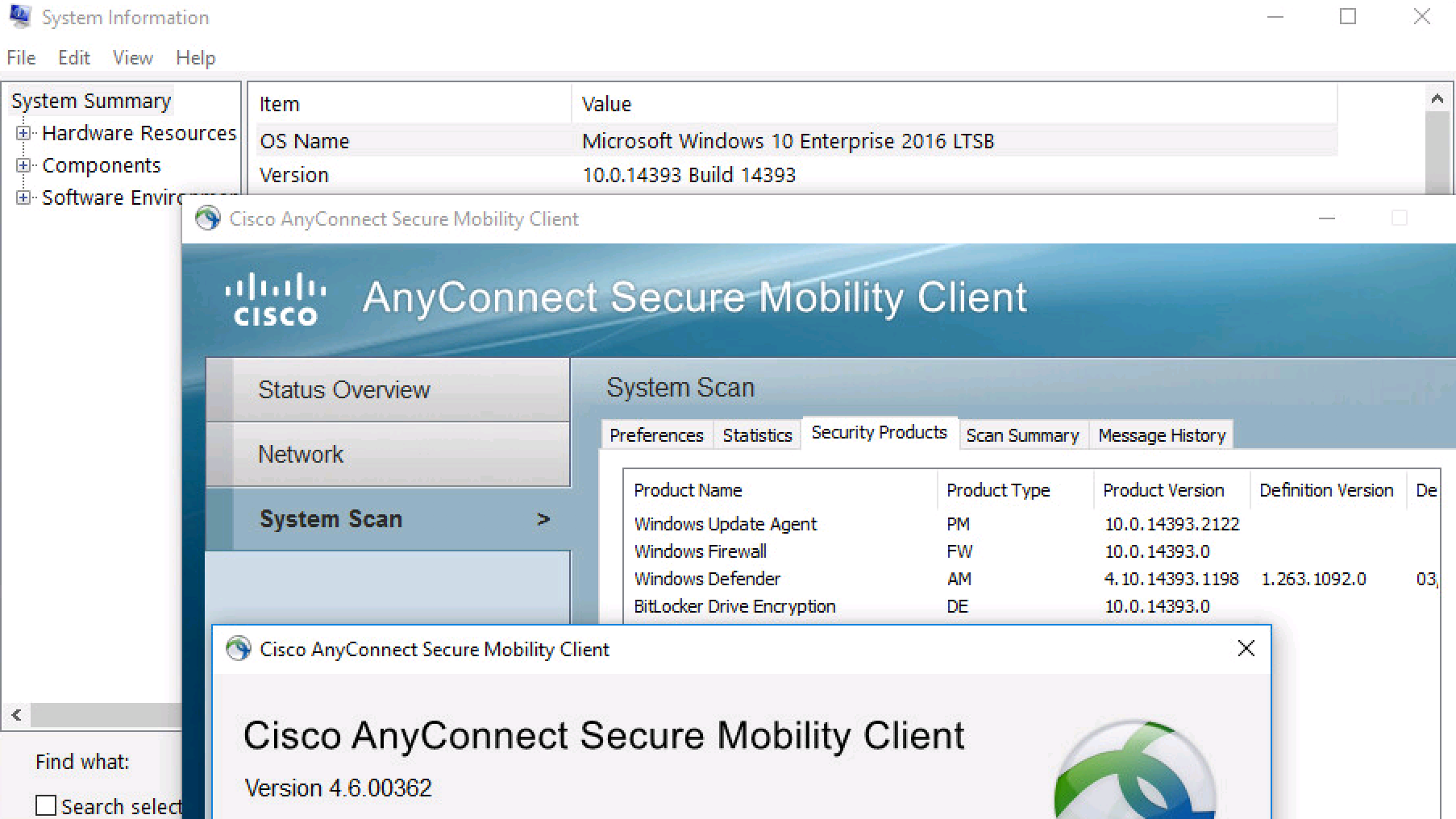Expand the Software Environment tree node
The image size is (1456, 819).
click(23, 197)
